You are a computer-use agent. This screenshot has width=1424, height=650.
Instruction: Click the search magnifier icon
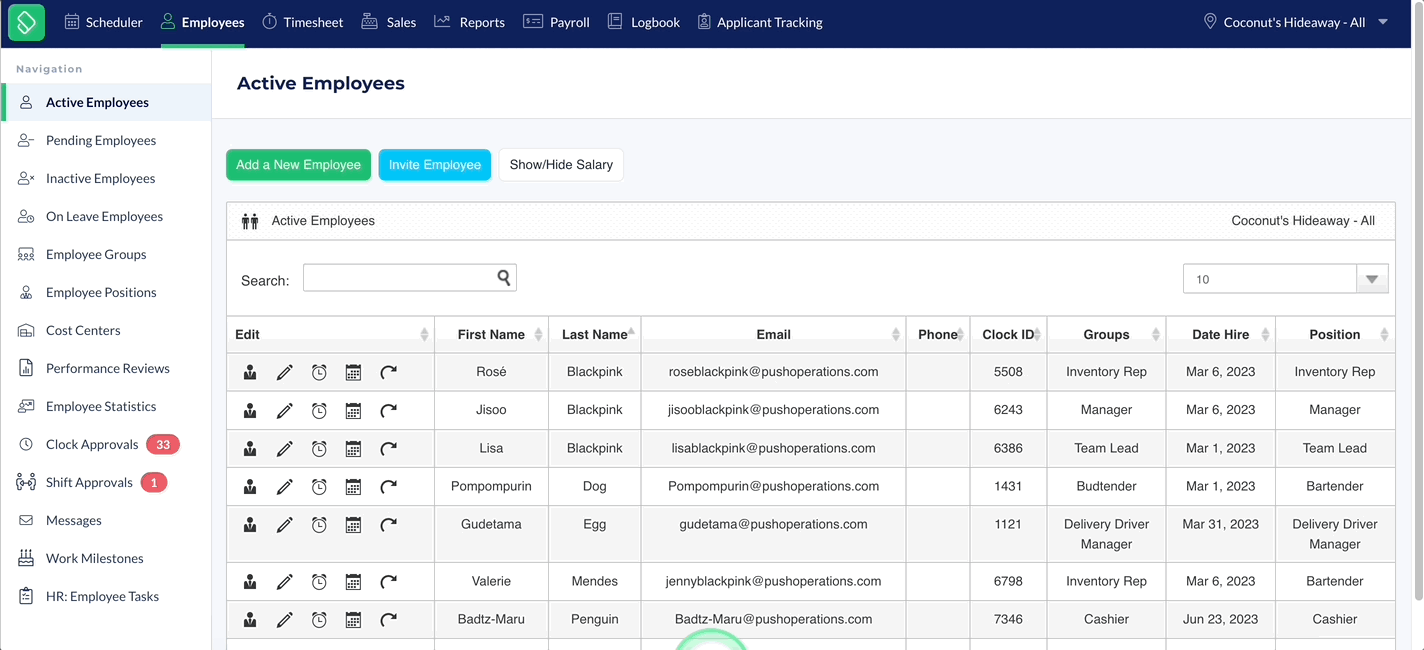pos(505,278)
